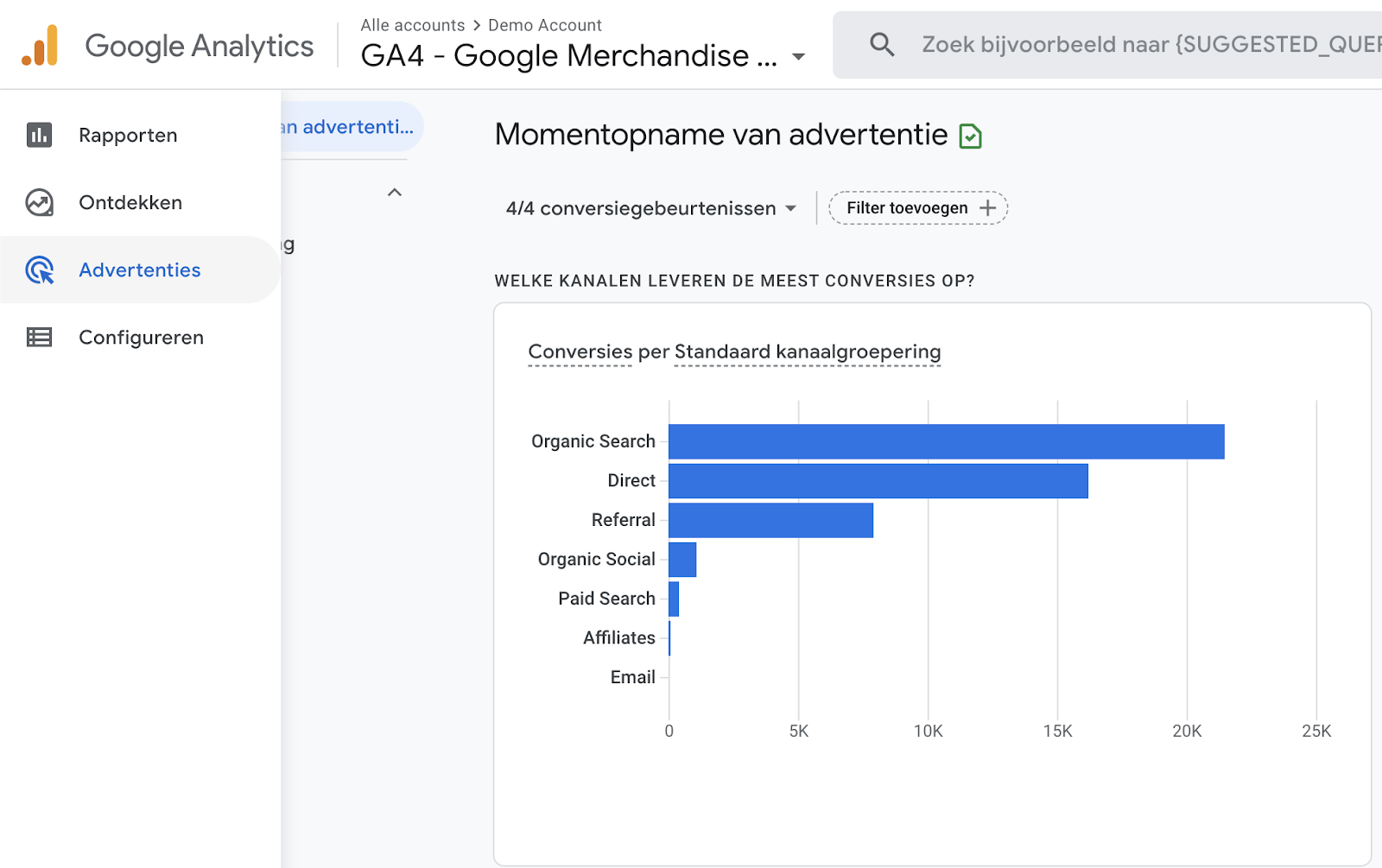Click the green report status icon
1382x868 pixels.
pyautogui.click(x=970, y=136)
